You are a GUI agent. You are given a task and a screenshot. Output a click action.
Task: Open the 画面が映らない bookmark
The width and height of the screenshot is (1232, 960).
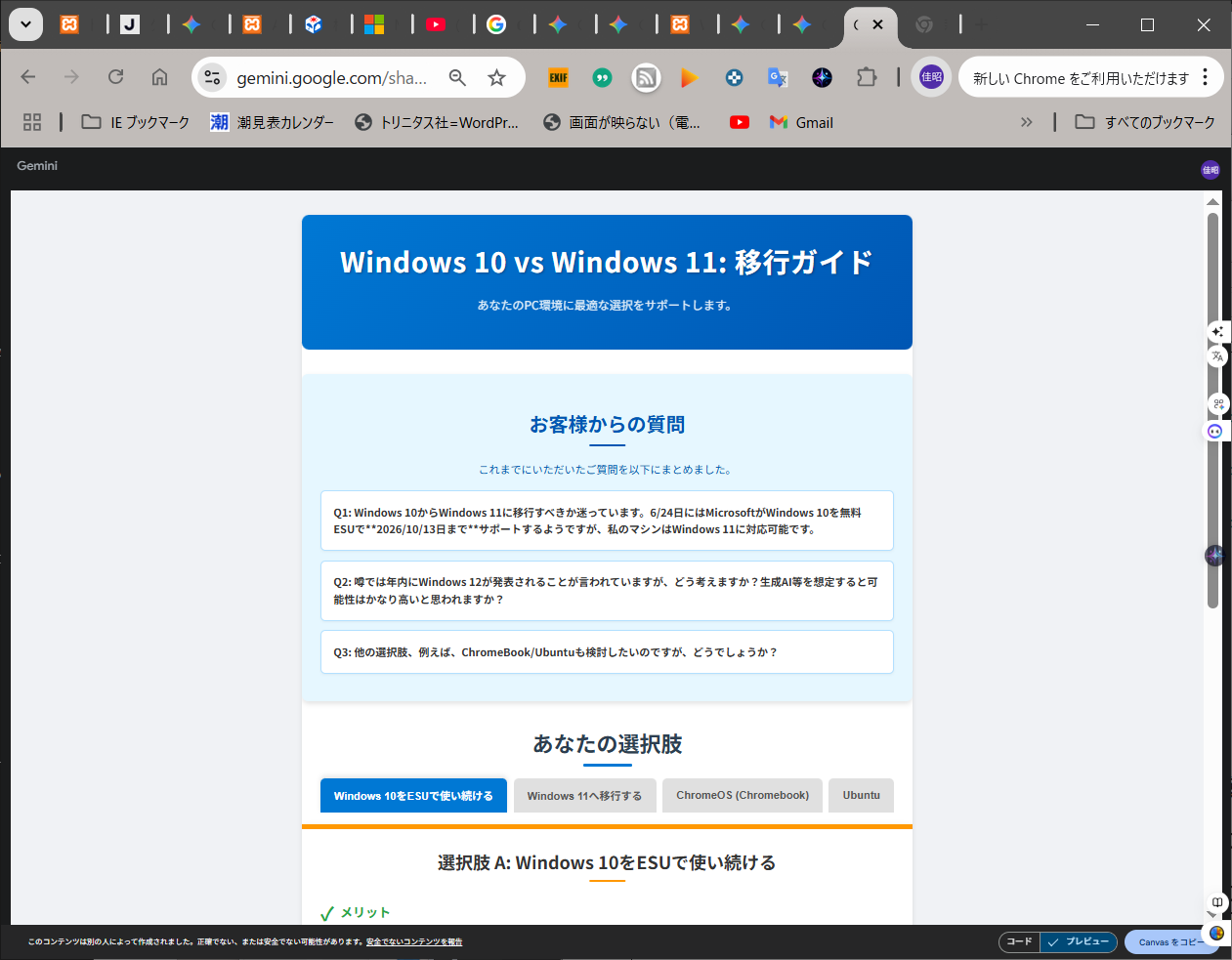pyautogui.click(x=621, y=122)
